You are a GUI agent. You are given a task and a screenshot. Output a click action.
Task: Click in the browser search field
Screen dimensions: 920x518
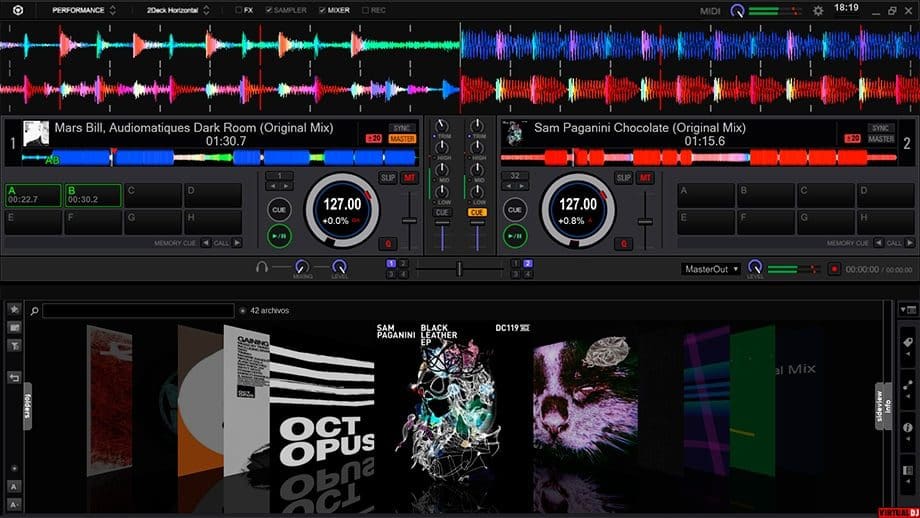138,310
